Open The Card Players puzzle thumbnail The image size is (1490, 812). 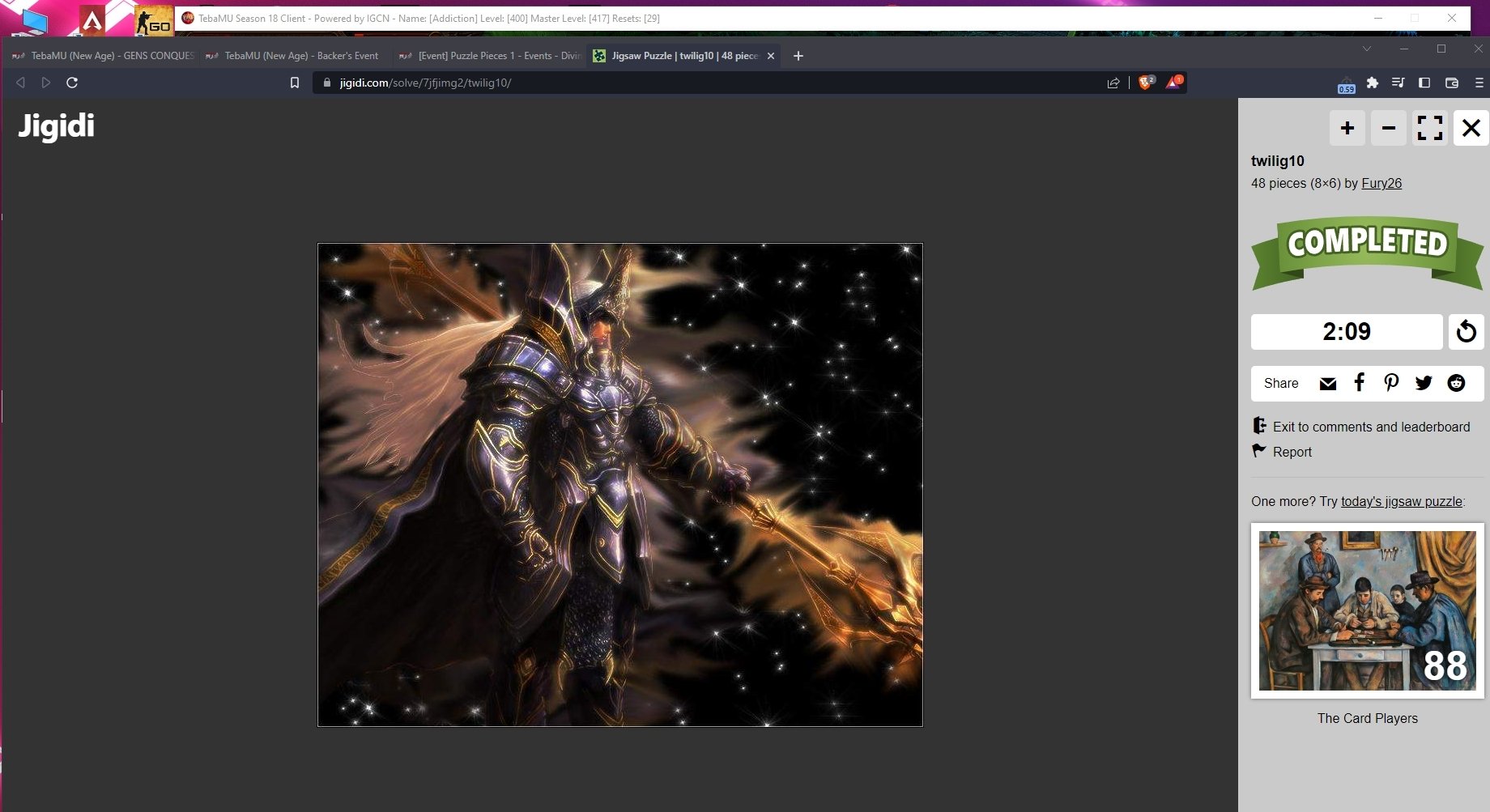point(1368,610)
